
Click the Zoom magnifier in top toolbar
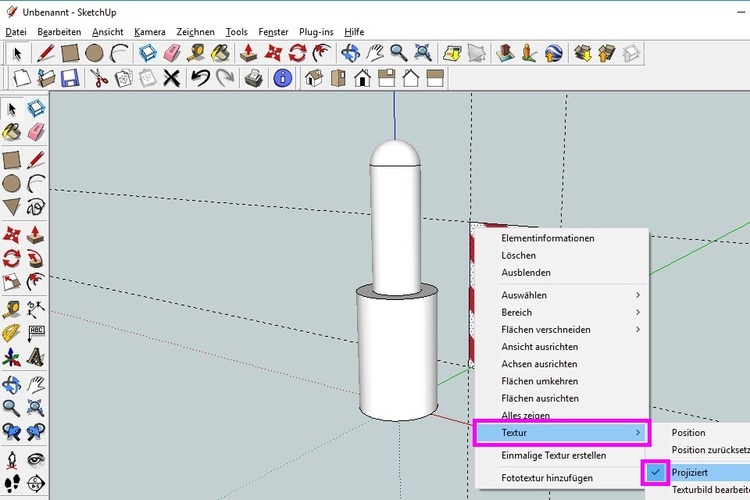[x=398, y=53]
